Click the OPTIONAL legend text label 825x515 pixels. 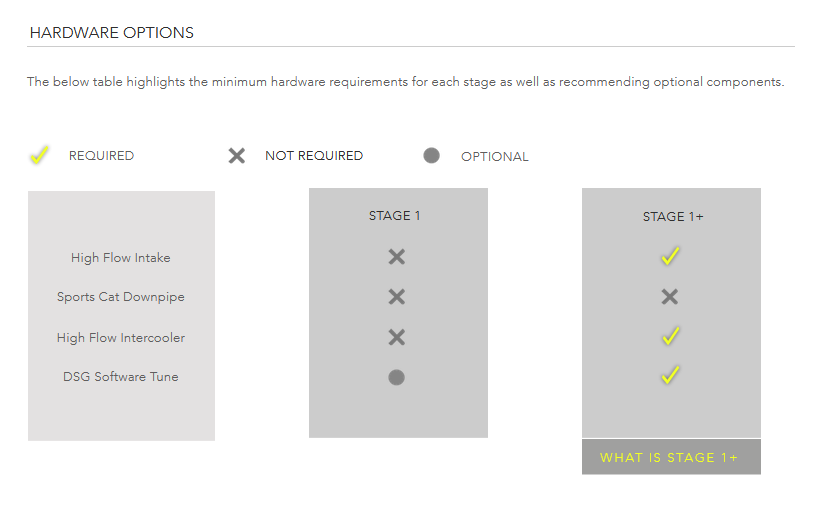[x=495, y=157]
